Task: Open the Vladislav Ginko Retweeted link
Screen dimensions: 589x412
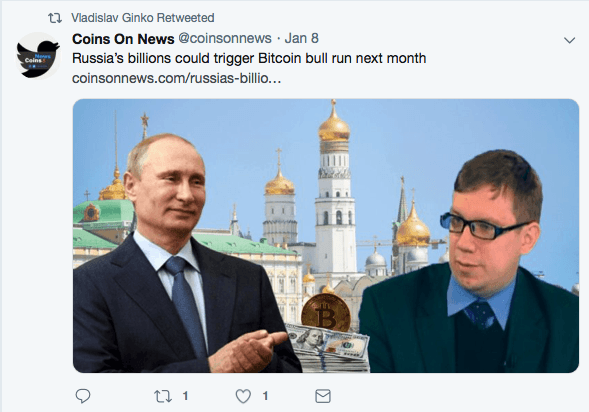Action: (x=143, y=18)
